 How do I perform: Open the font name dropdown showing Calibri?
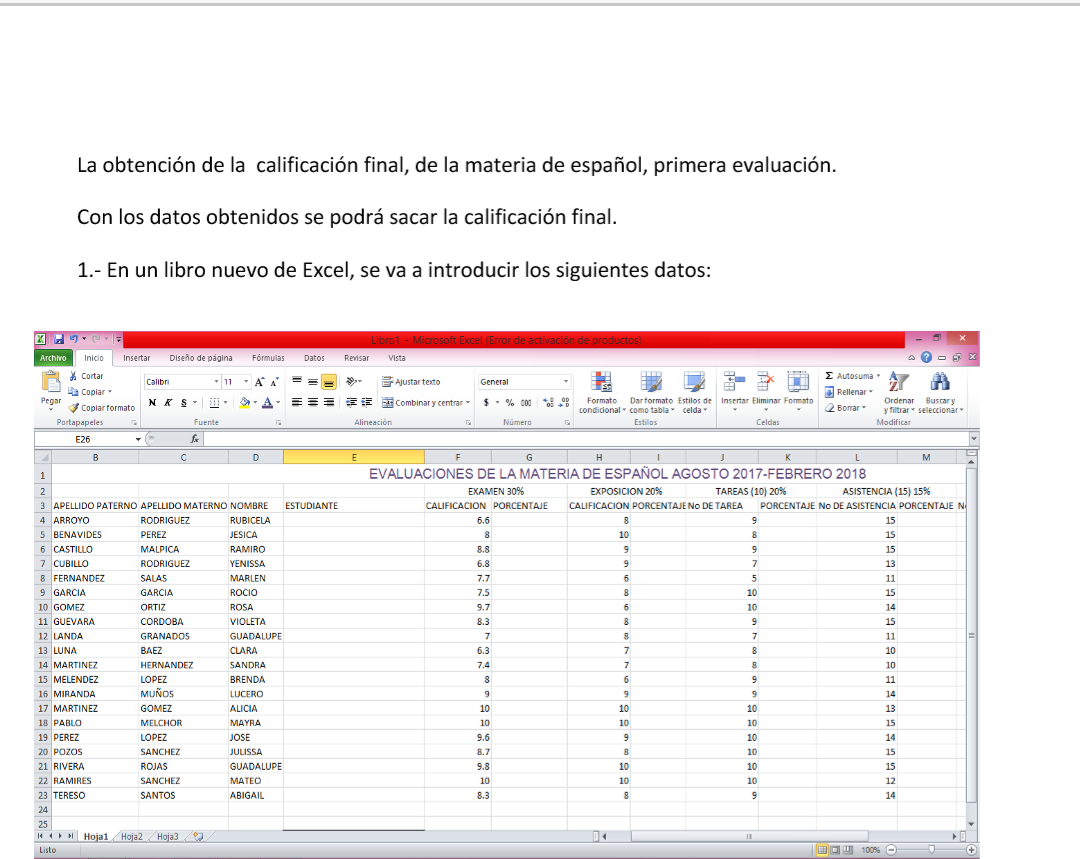[x=216, y=381]
